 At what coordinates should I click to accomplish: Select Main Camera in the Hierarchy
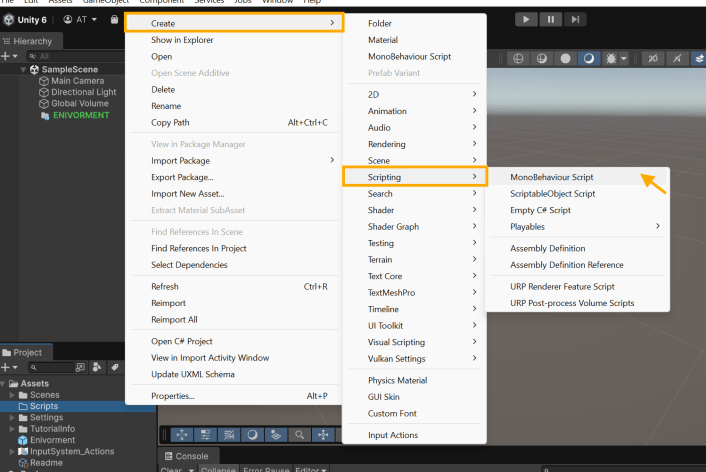[72, 81]
